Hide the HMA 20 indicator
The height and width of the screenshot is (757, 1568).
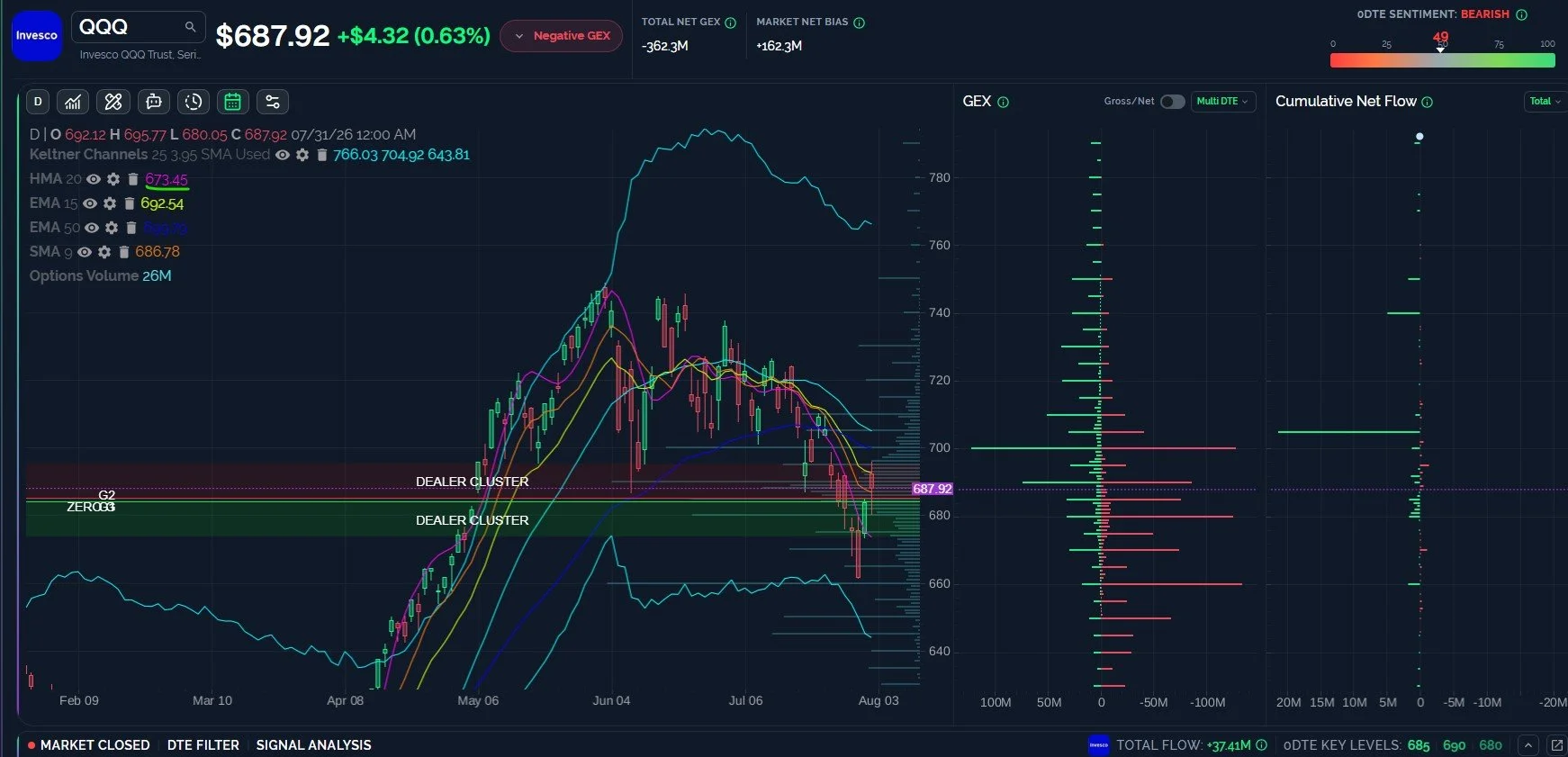point(94,179)
